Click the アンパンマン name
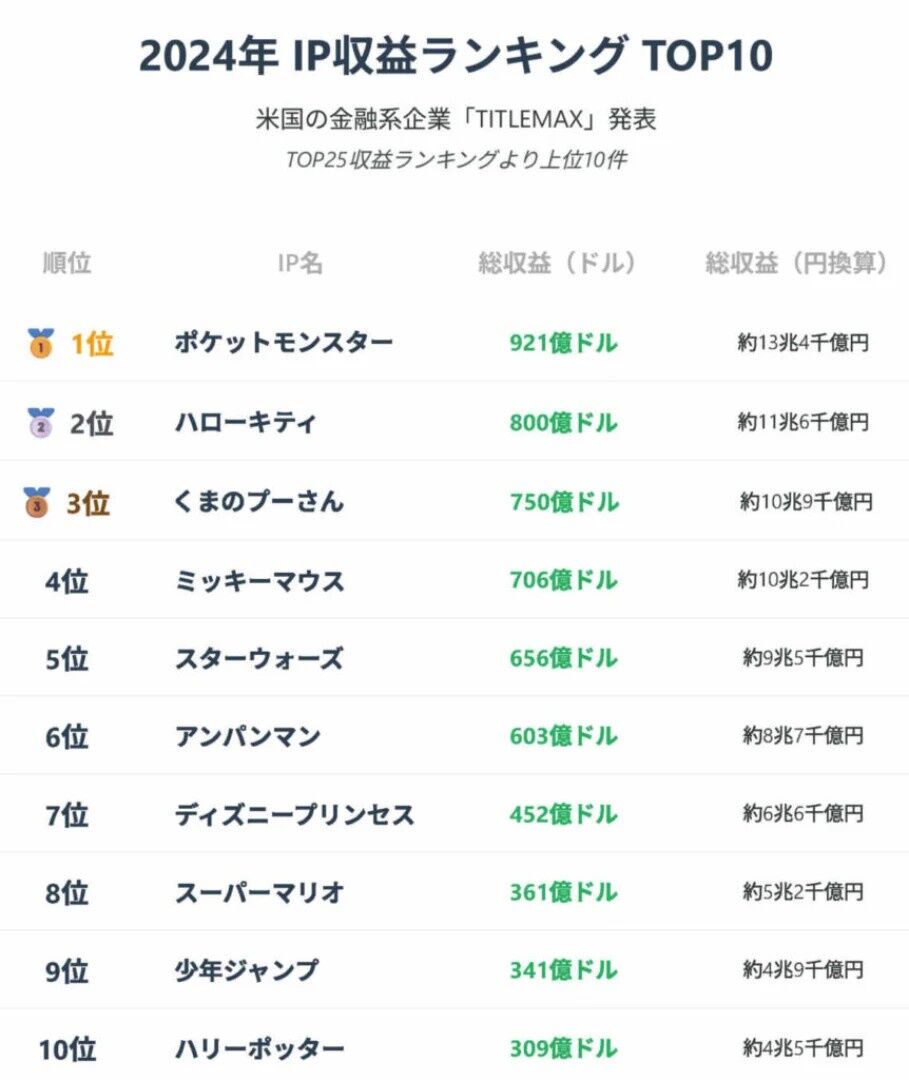Viewport: 909px width, 1080px height. click(247, 737)
